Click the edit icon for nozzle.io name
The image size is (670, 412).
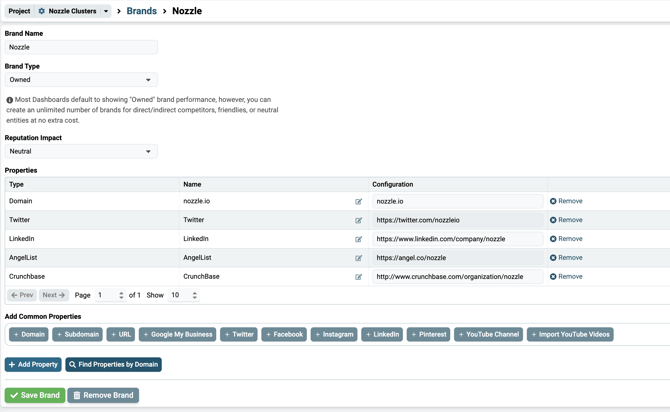coord(358,201)
